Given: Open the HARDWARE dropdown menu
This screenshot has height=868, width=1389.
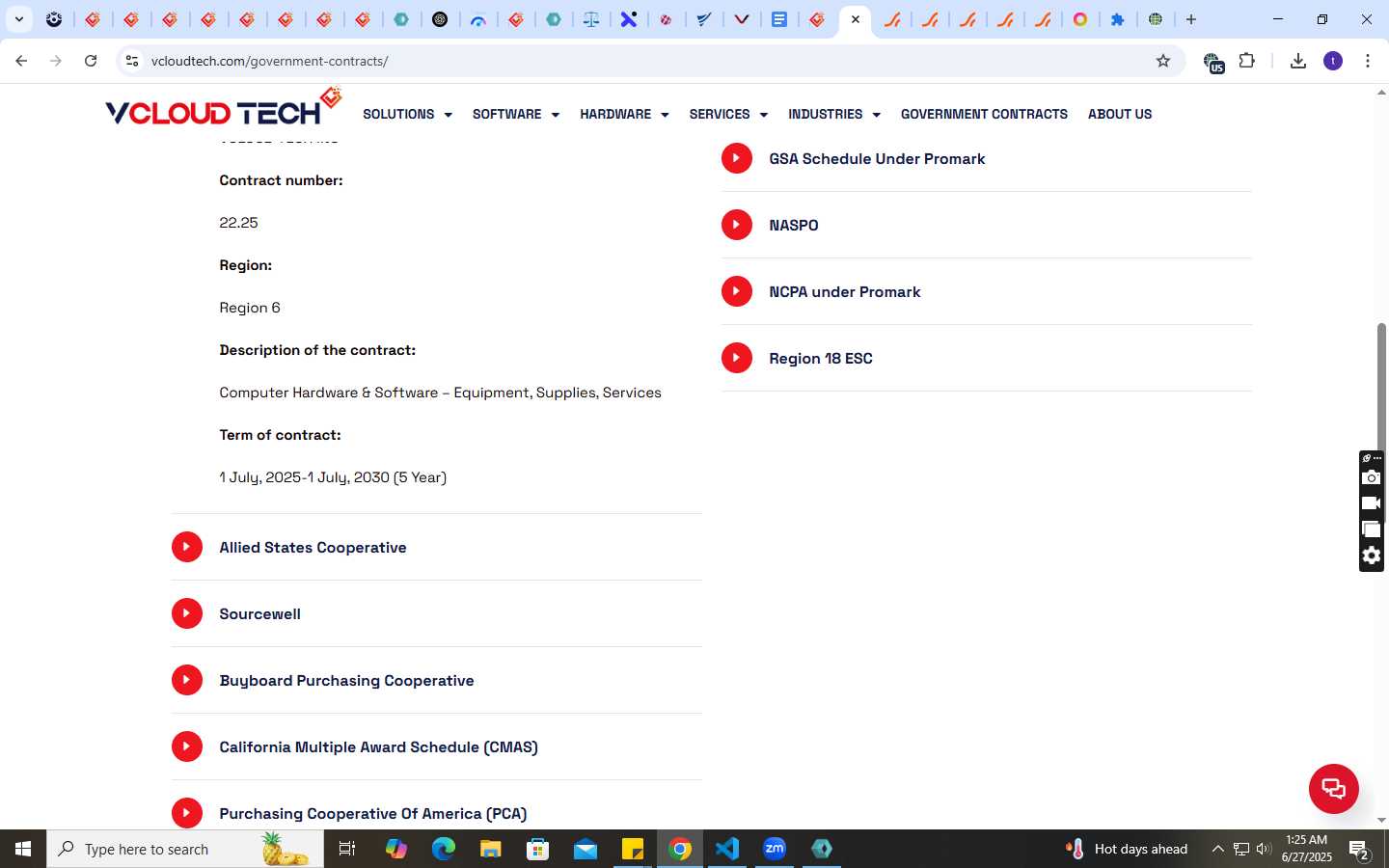Looking at the screenshot, I should click(624, 114).
